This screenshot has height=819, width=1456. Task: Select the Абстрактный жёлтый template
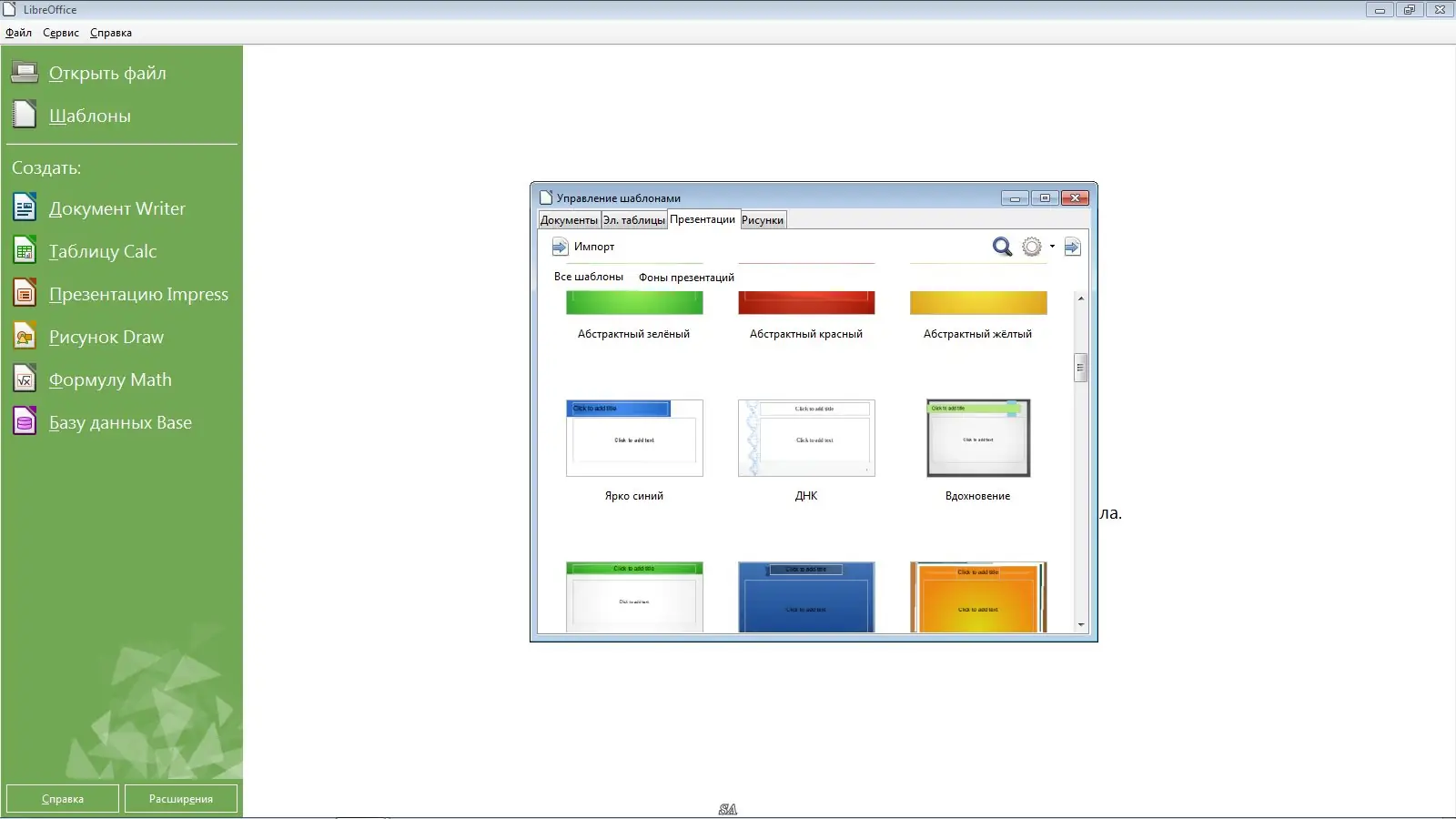[978, 314]
